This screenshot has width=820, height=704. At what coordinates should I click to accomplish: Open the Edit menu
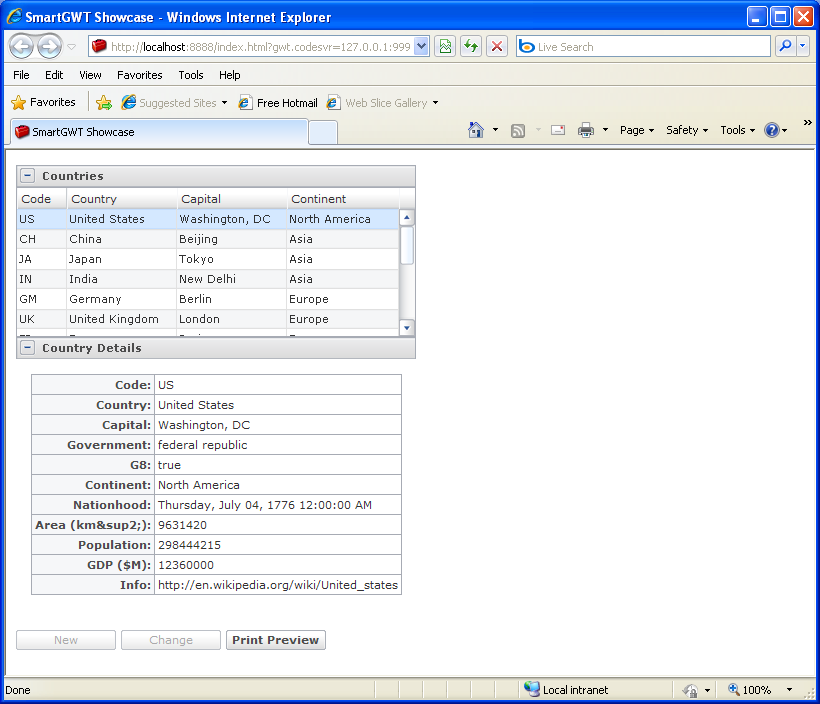click(54, 75)
